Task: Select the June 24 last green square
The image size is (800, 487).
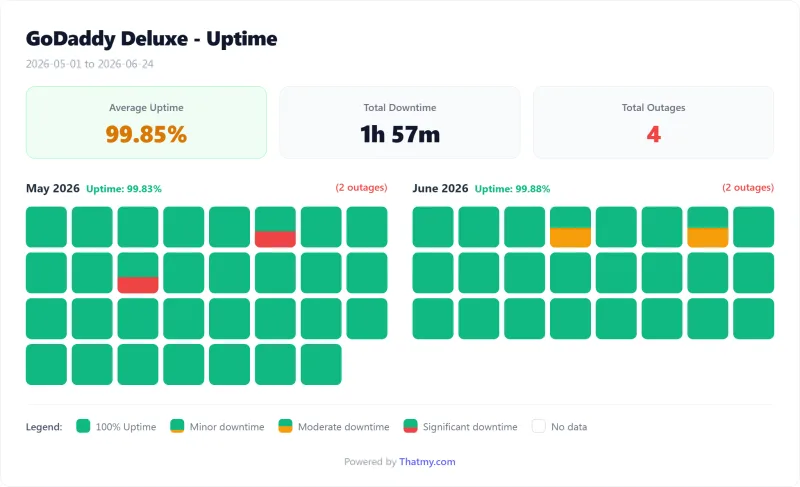Action: point(754,319)
